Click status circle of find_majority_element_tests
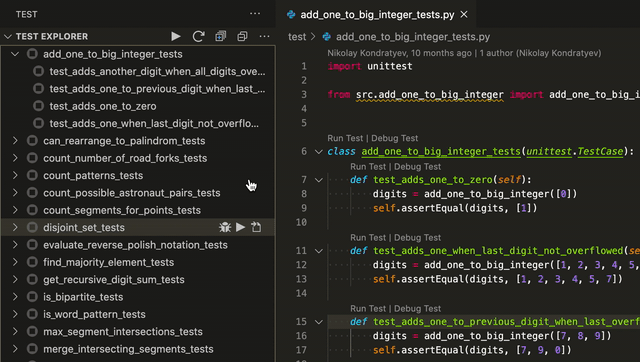Image resolution: width=640 pixels, height=362 pixels. [x=32, y=262]
